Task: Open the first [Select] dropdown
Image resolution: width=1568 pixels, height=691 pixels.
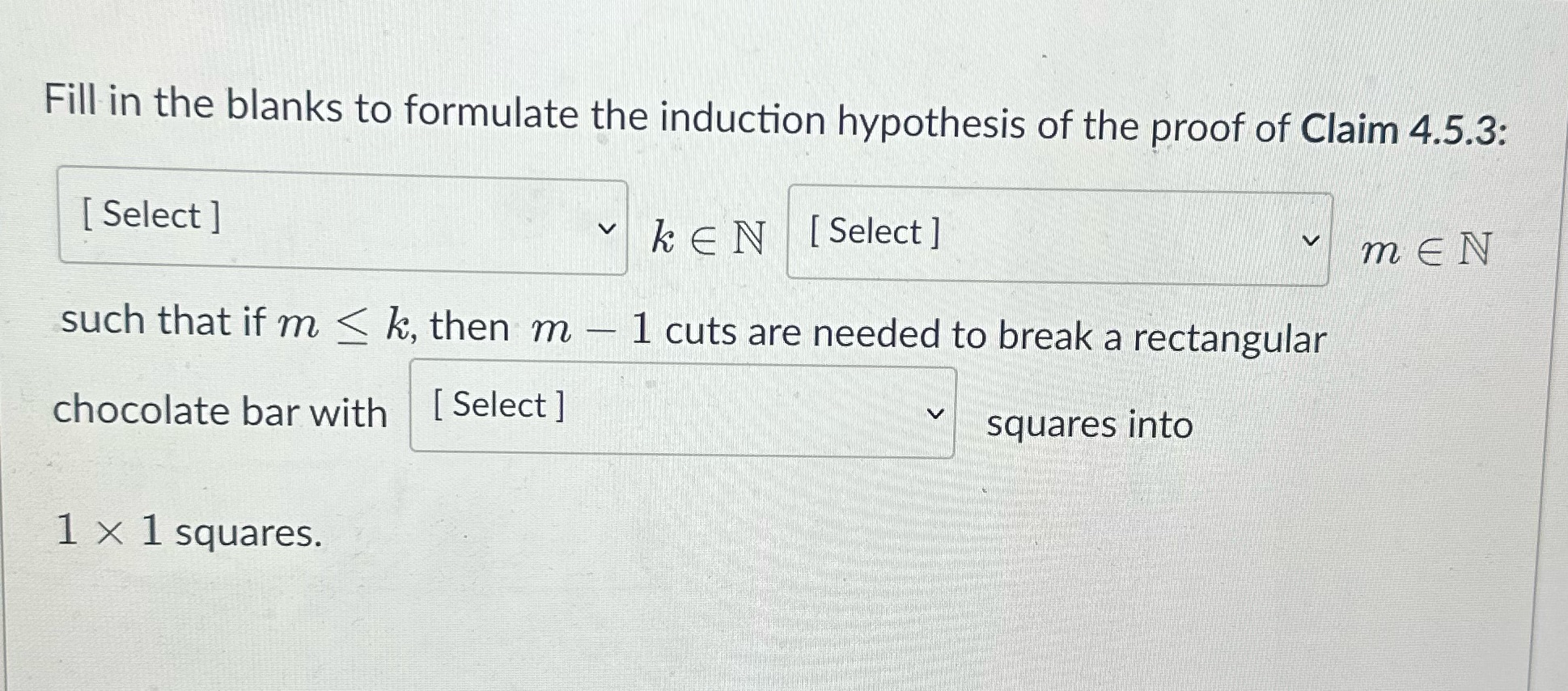Action: (x=340, y=218)
